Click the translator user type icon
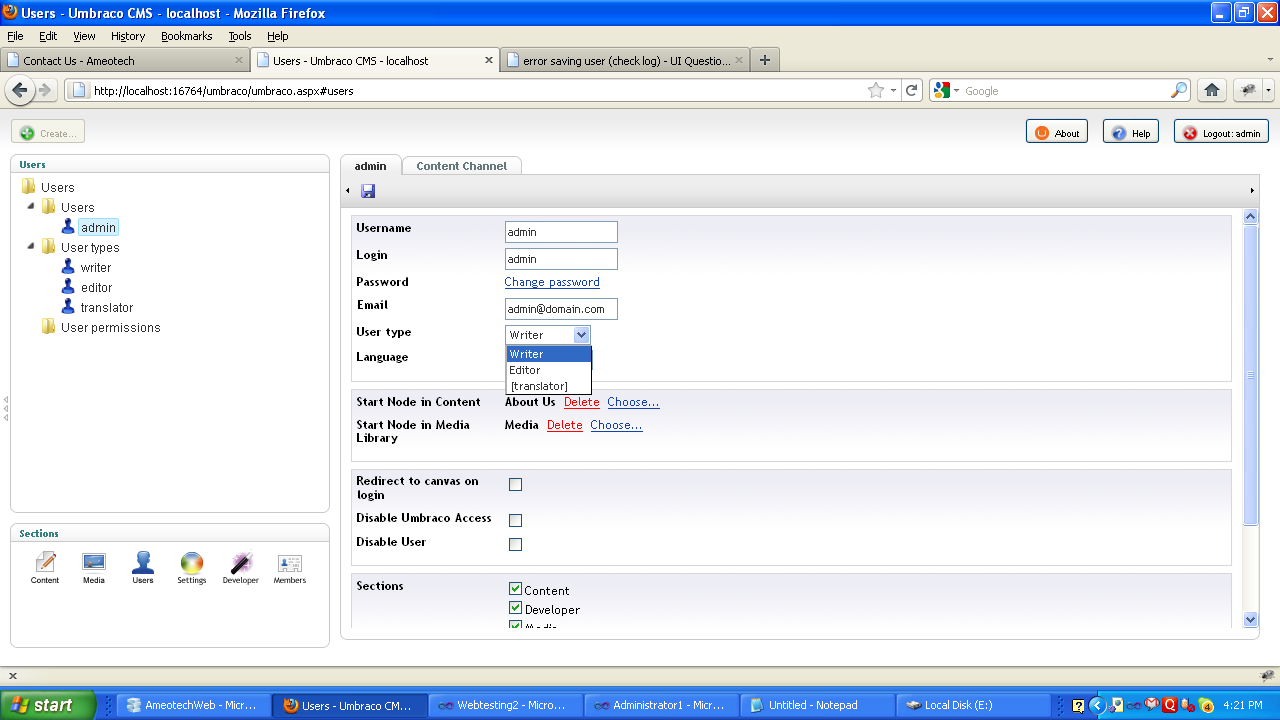Viewport: 1280px width, 720px height. click(68, 307)
